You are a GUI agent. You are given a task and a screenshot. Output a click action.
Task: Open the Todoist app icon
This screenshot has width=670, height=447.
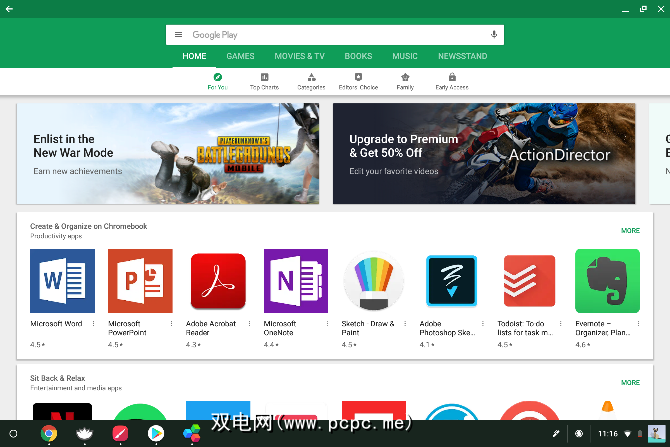529,281
